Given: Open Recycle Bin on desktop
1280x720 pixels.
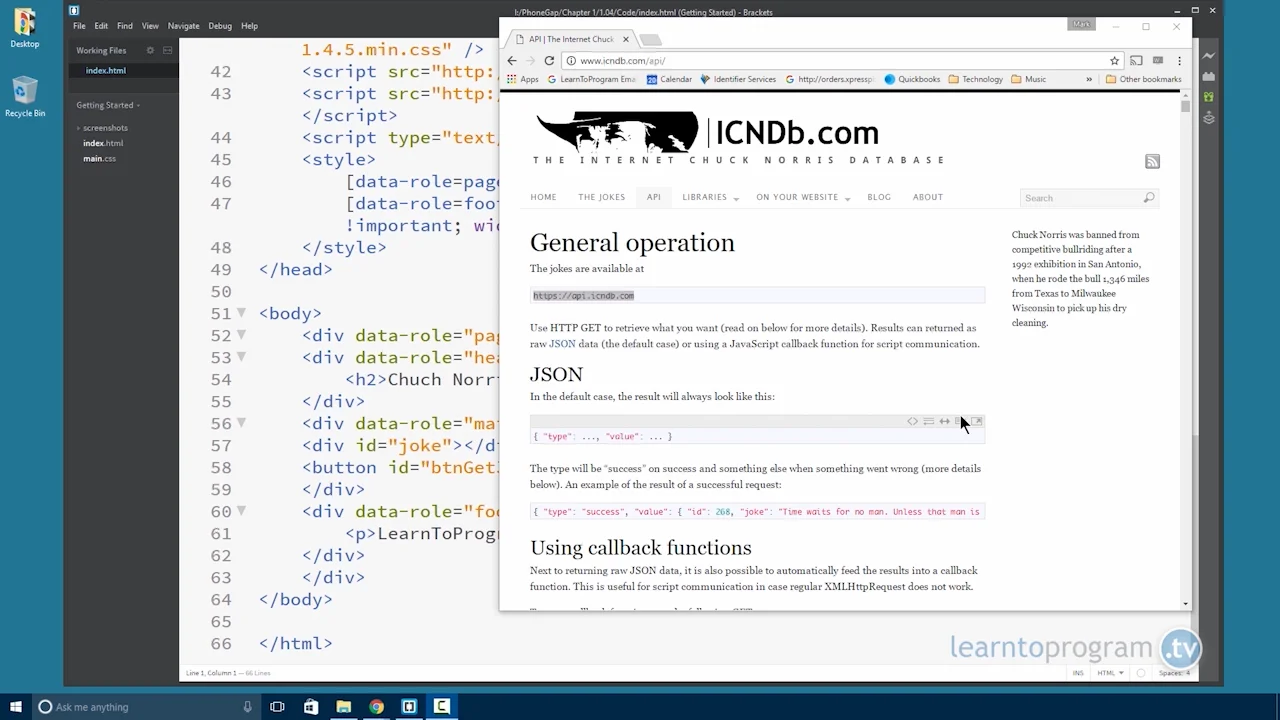Looking at the screenshot, I should pos(25,97).
